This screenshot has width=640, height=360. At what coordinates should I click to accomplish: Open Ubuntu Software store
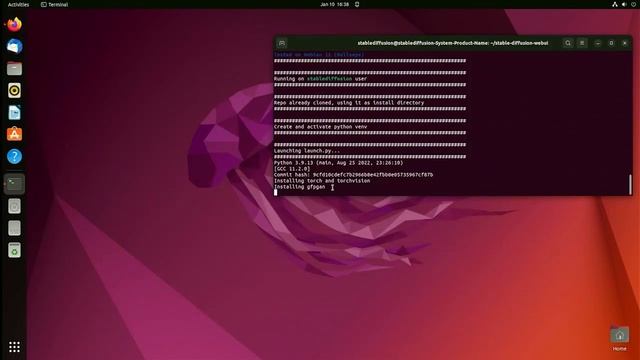pos(14,134)
